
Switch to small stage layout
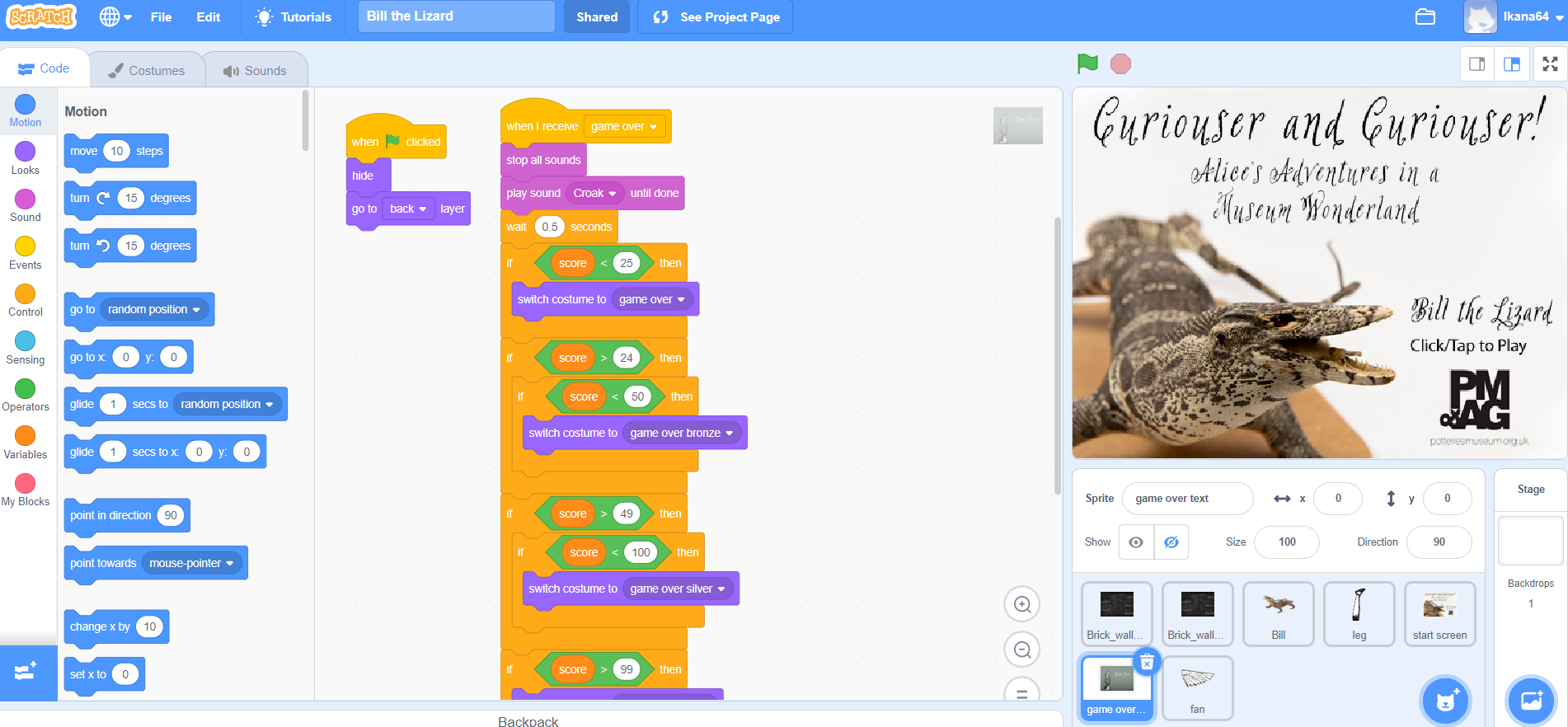[x=1477, y=64]
